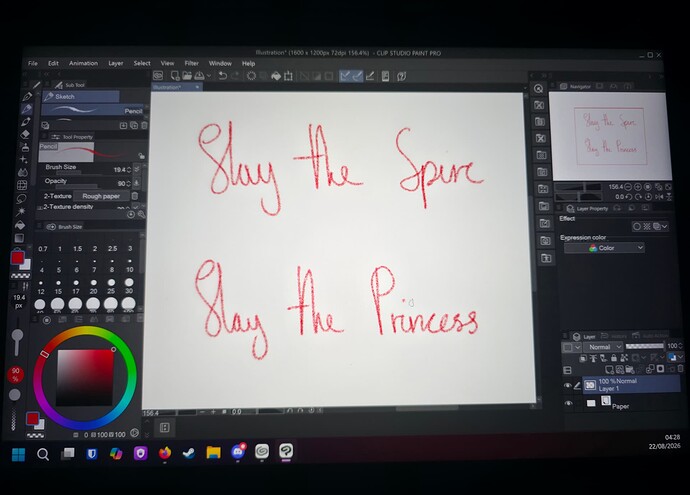Screen dimensions: 690x495
Task: Click the Navigator canvas thumbnail
Action: 610,136
